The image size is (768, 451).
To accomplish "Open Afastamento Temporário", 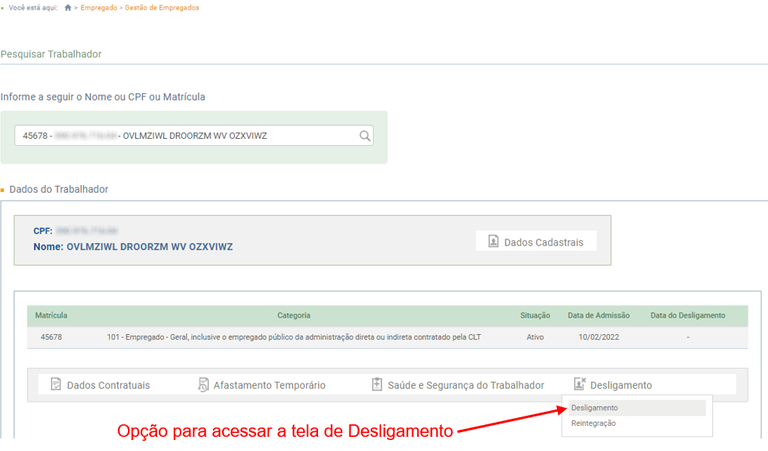I will (262, 385).
